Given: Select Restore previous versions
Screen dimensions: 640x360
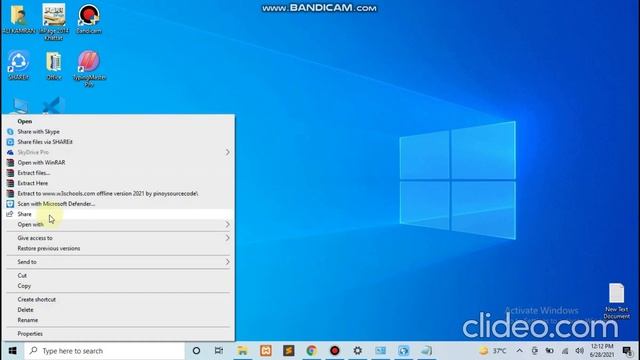Looking at the screenshot, I should 118,248.
